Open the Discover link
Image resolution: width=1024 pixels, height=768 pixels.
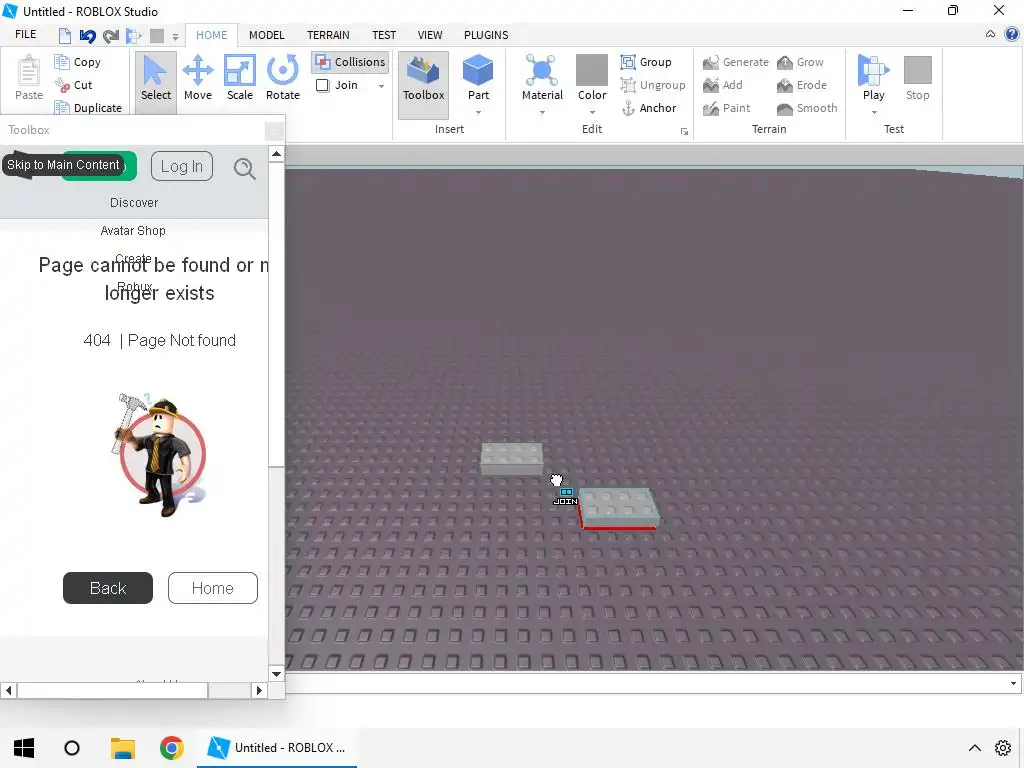134,202
